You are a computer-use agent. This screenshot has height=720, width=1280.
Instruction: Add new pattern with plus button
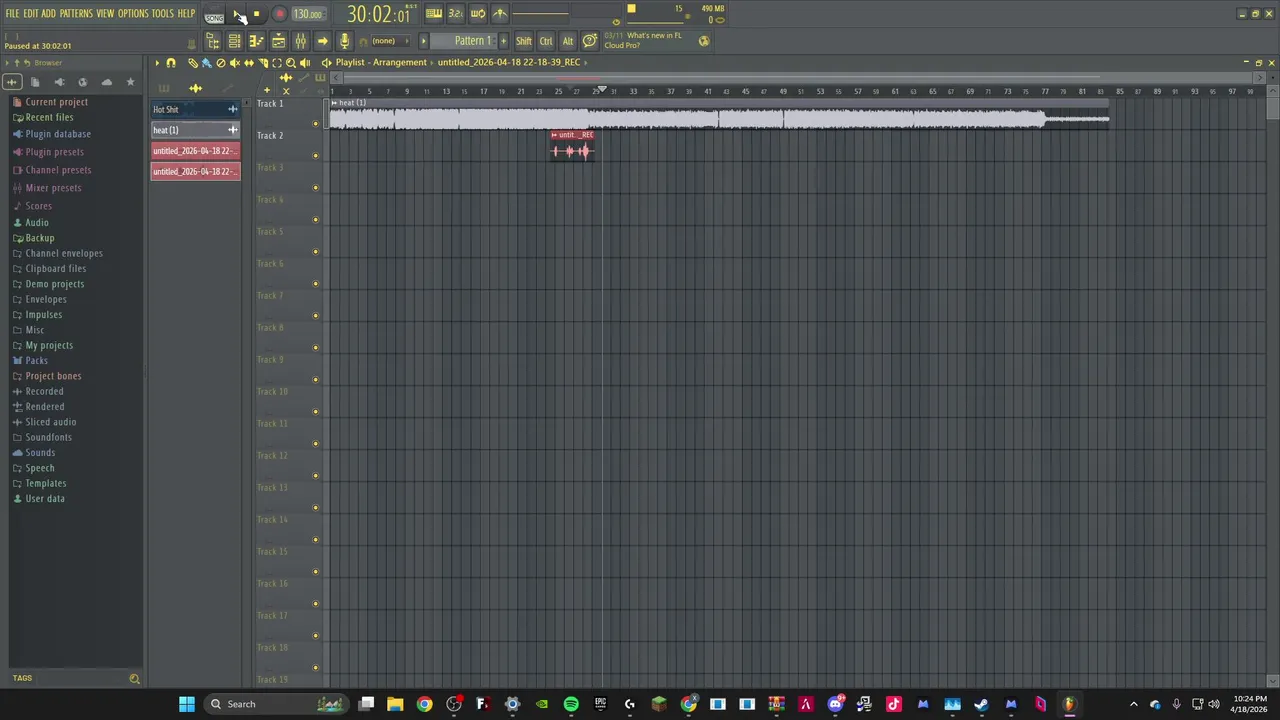click(x=503, y=41)
